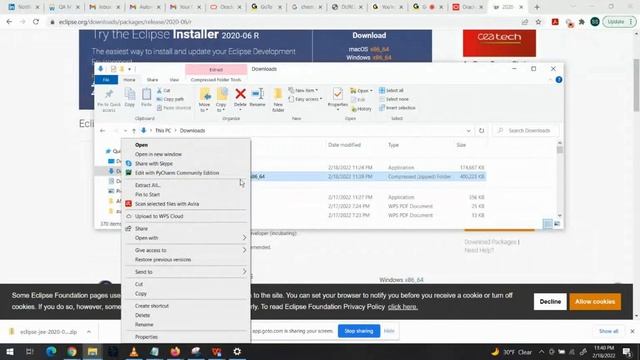Screen dimensions: 640x360
Task: Click Decline on the cookie banner
Action: coord(550,302)
